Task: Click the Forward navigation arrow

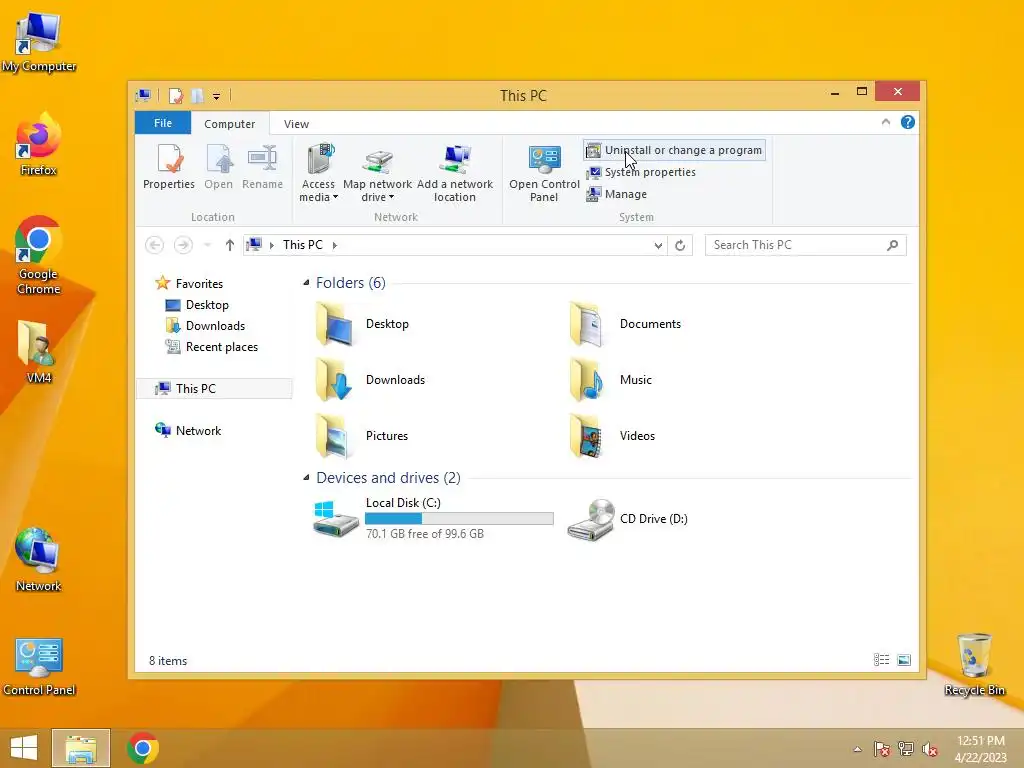Action: [183, 245]
